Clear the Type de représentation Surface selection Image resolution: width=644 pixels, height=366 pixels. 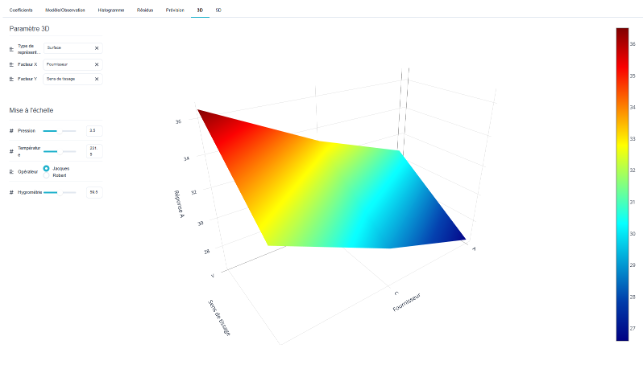[97, 48]
